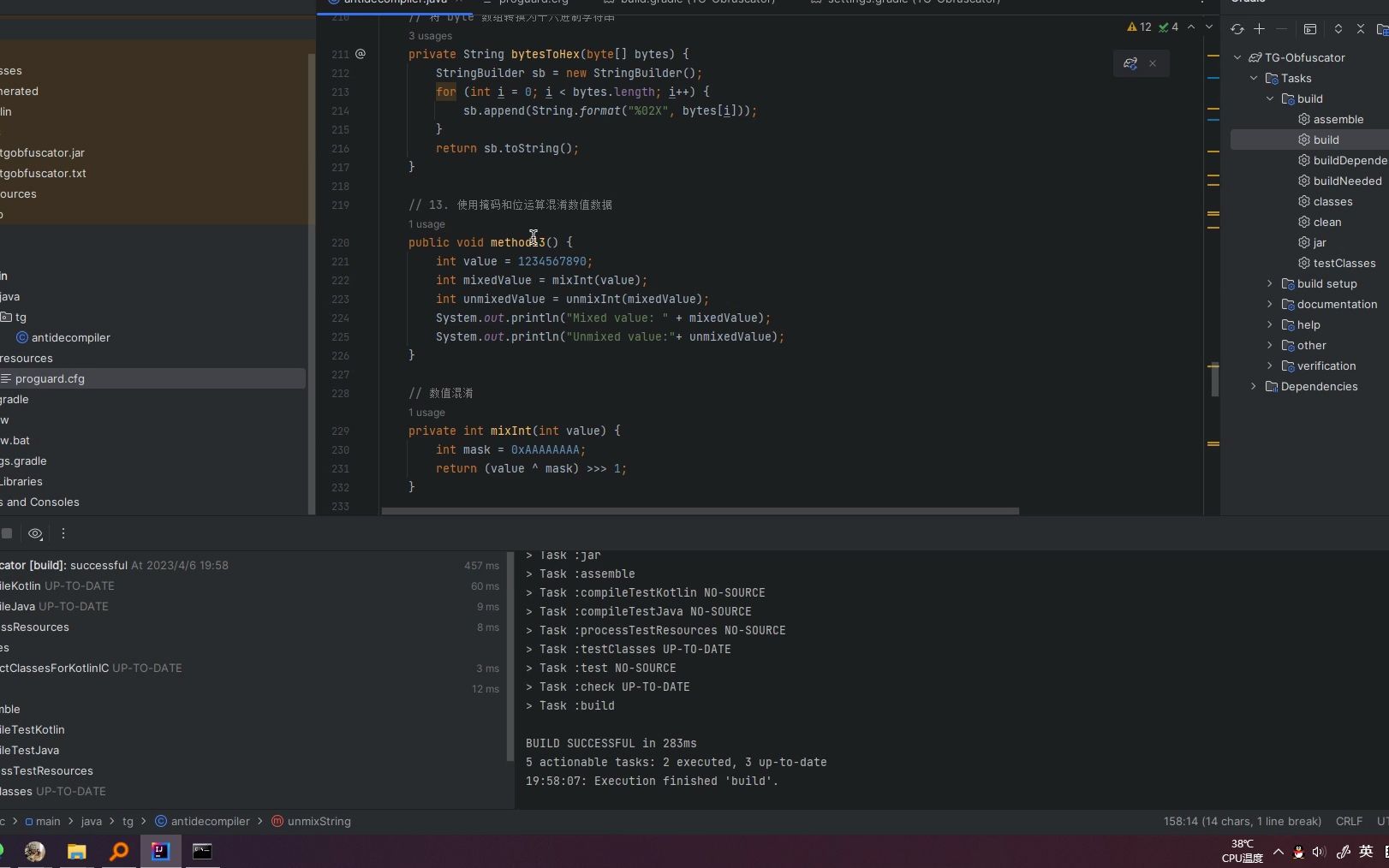
Task: Click the plus icon in Gradle toolbar
Action: pos(1259,29)
